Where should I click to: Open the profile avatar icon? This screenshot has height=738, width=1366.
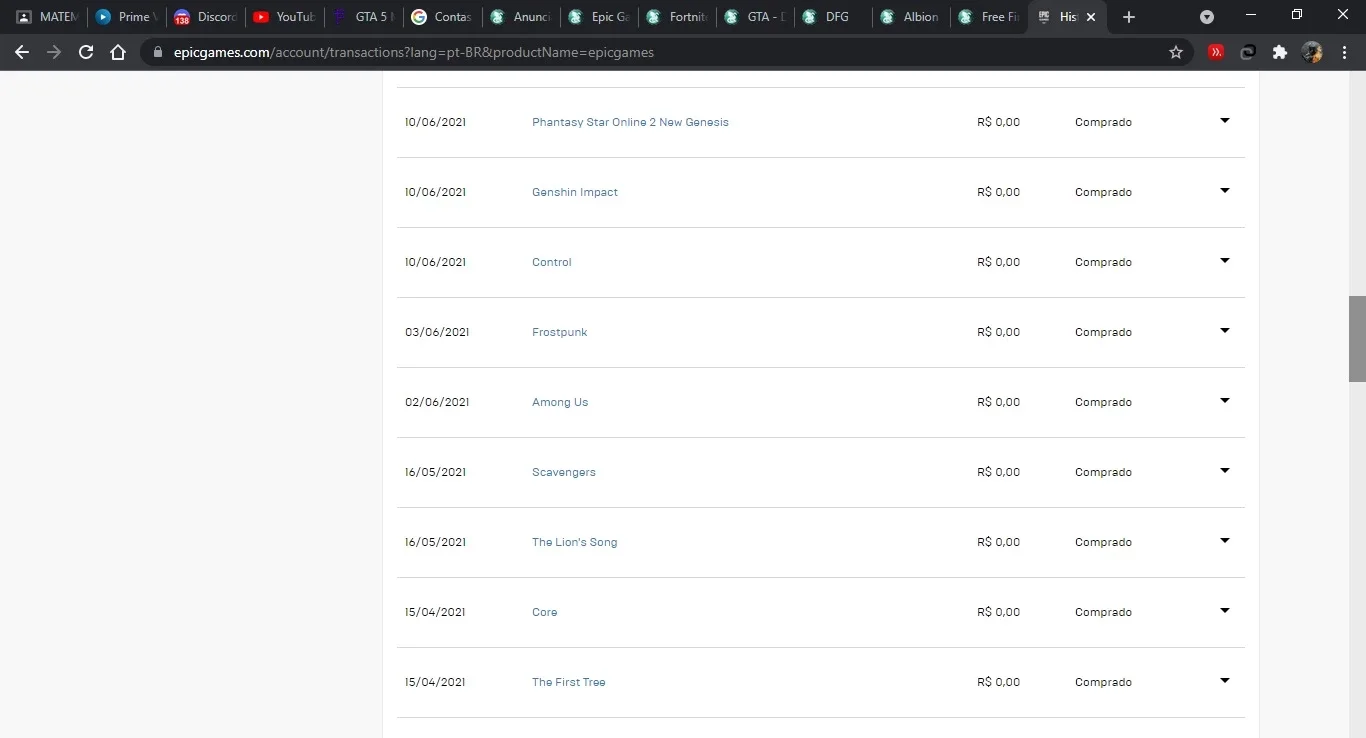pos(1312,52)
